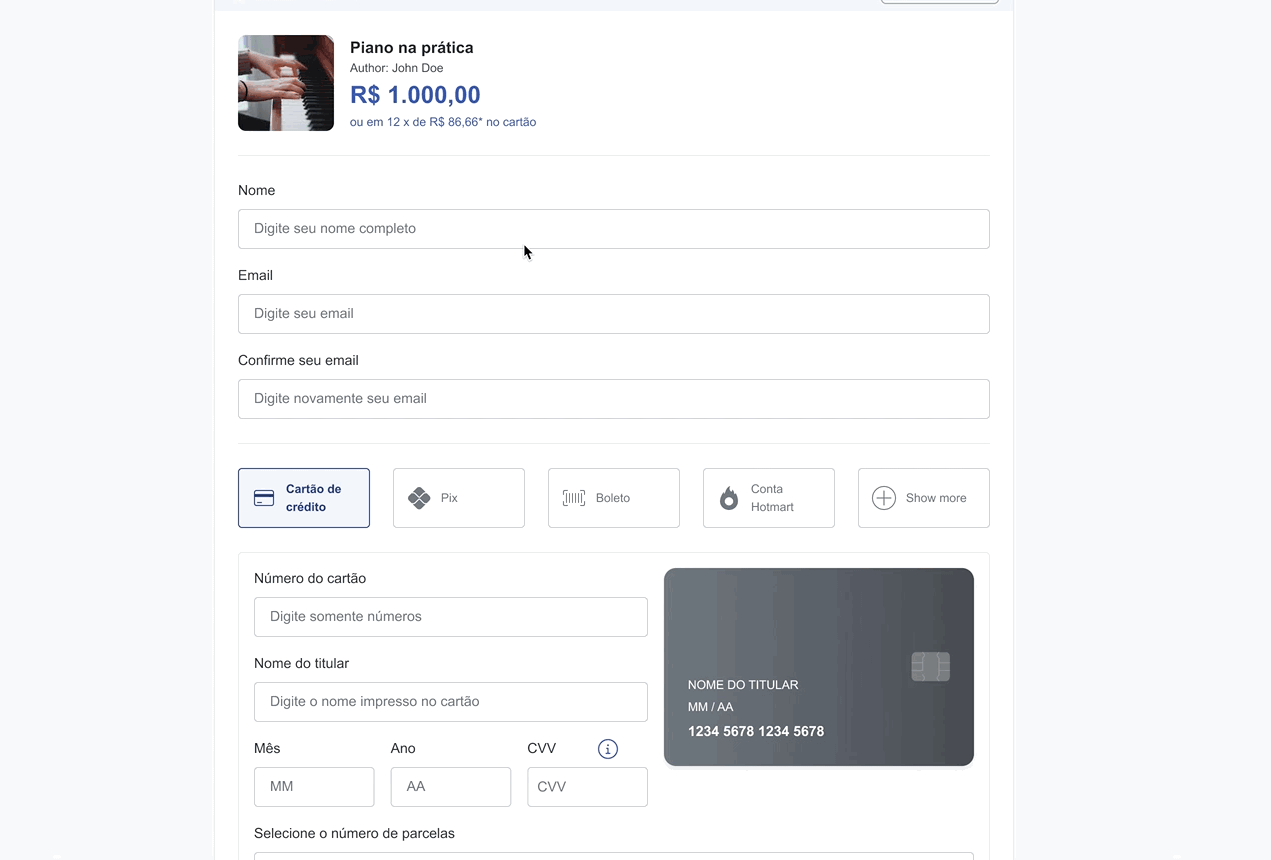Viewport: 1271px width, 860px height.
Task: Click the Hotmart flame icon
Action: (729, 498)
